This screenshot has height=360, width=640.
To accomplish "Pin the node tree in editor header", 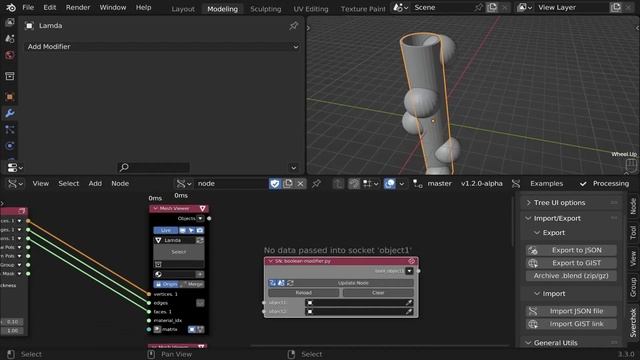I will 316,184.
